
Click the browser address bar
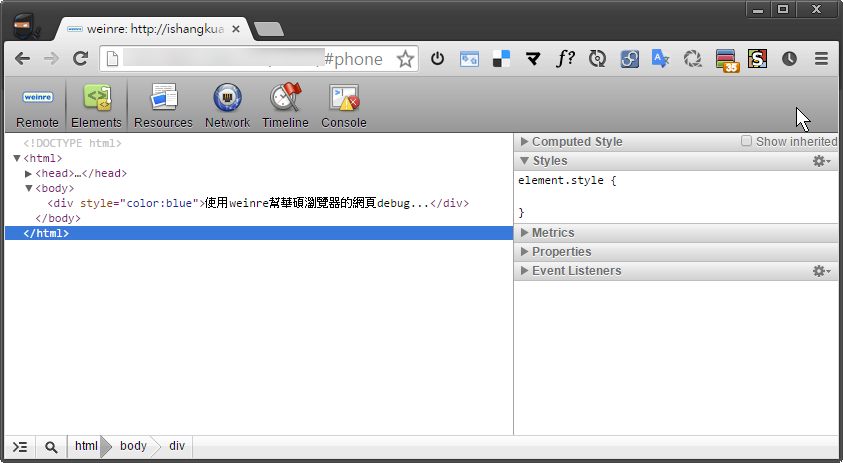(x=250, y=59)
